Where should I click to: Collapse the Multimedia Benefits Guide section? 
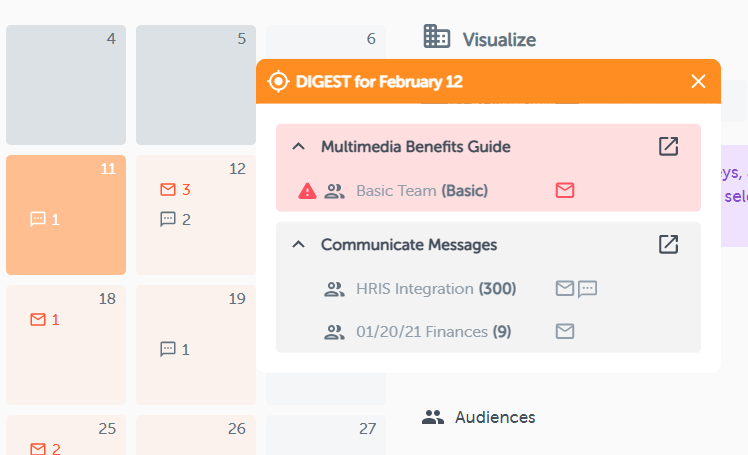point(298,147)
